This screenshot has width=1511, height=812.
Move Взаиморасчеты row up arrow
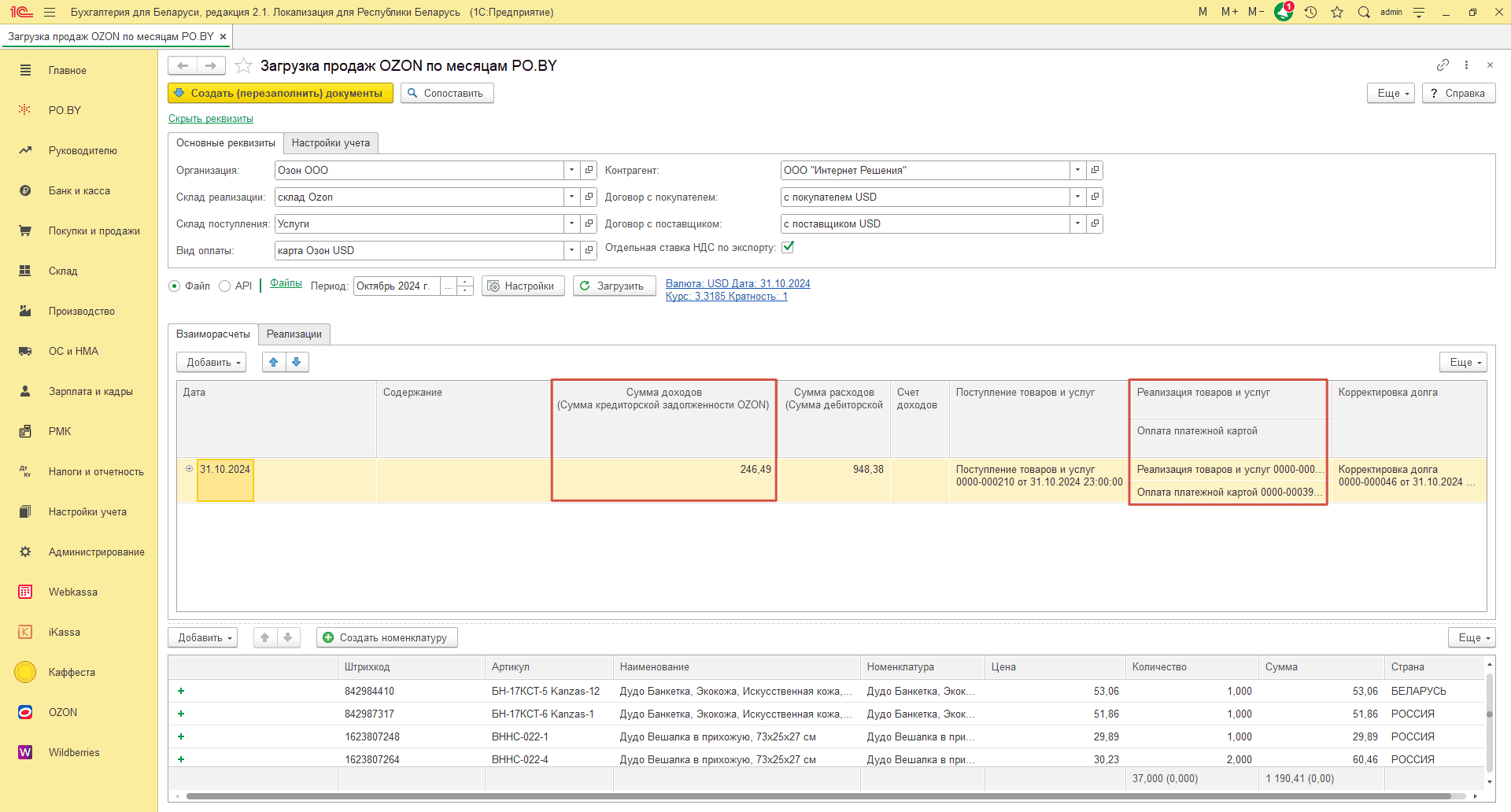[x=273, y=362]
